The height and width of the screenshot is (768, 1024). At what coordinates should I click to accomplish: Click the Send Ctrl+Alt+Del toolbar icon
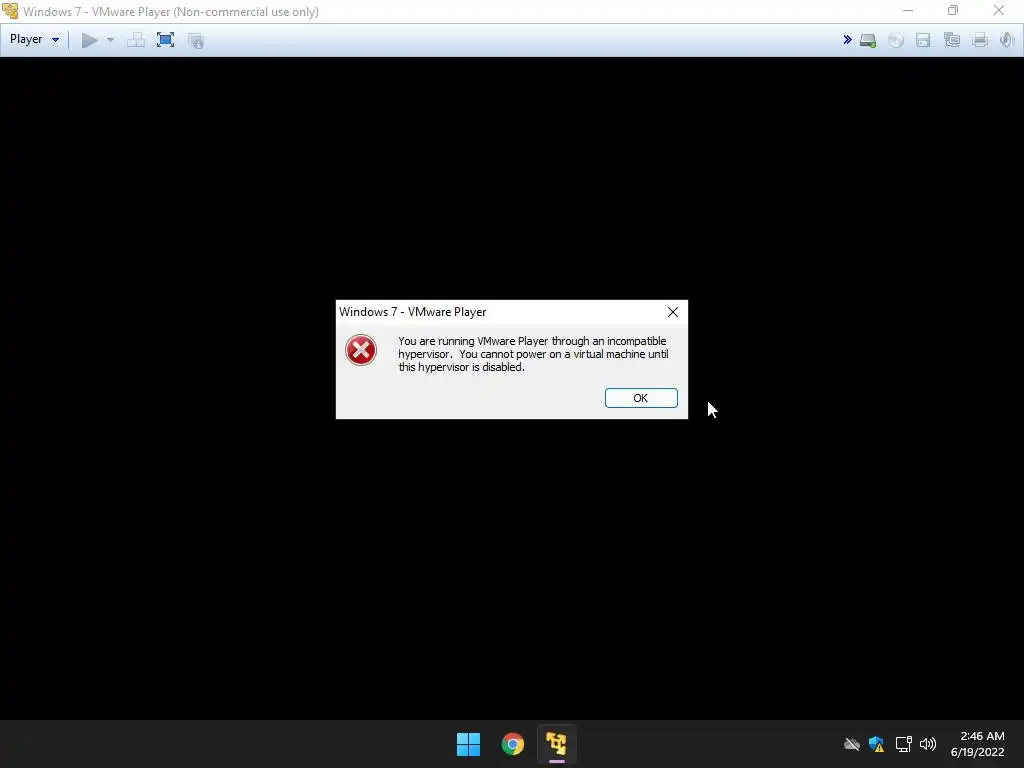pyautogui.click(x=136, y=40)
